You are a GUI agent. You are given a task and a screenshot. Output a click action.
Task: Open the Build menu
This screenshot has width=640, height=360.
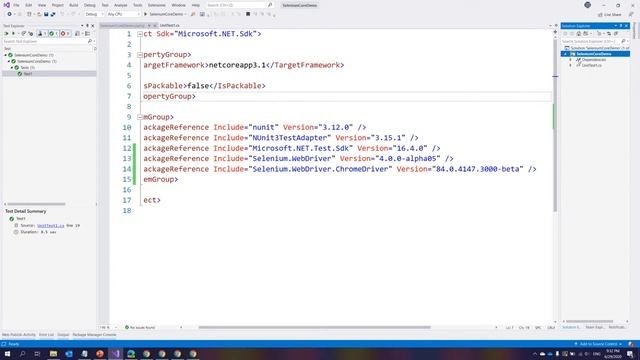(x=73, y=5)
